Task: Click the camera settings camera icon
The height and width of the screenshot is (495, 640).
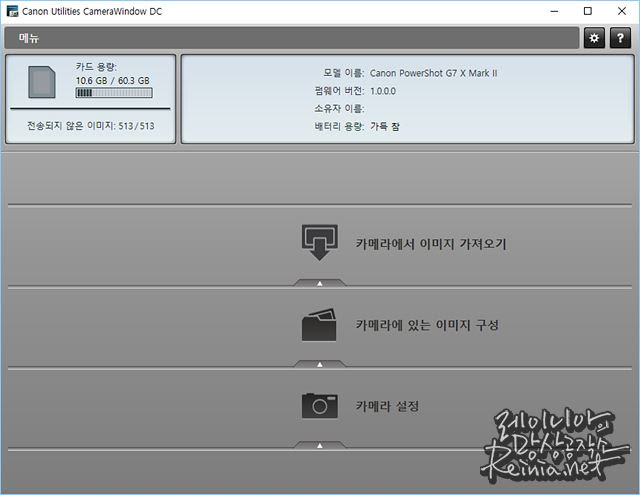Action: [320, 405]
